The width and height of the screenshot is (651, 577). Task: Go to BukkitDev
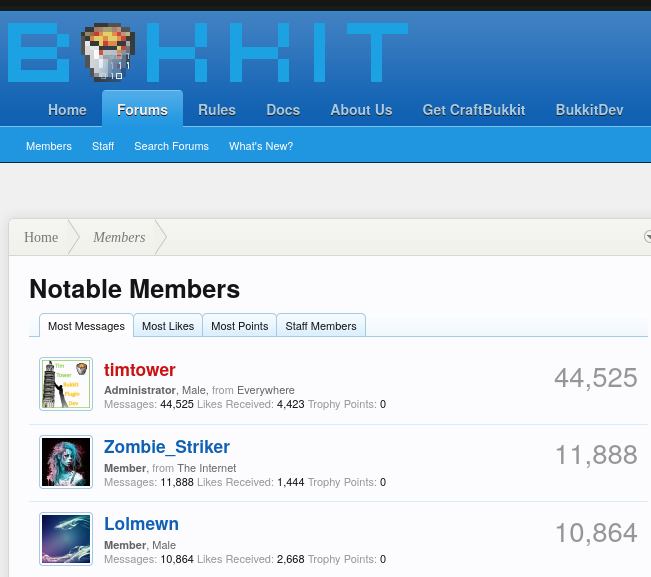pyautogui.click(x=590, y=110)
